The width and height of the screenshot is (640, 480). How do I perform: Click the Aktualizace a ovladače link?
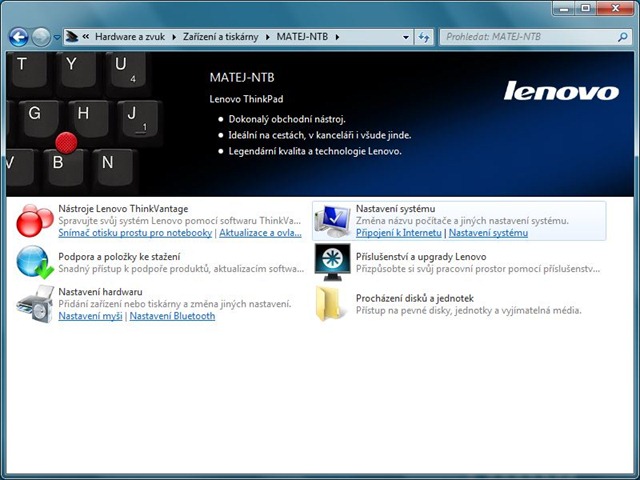pyautogui.click(x=260, y=233)
